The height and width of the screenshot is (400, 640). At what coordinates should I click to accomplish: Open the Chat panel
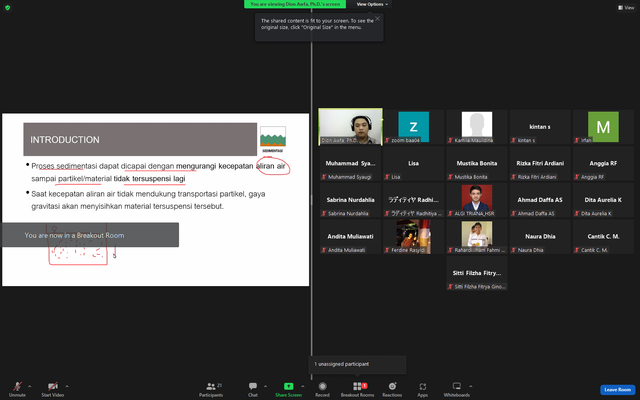click(x=253, y=389)
